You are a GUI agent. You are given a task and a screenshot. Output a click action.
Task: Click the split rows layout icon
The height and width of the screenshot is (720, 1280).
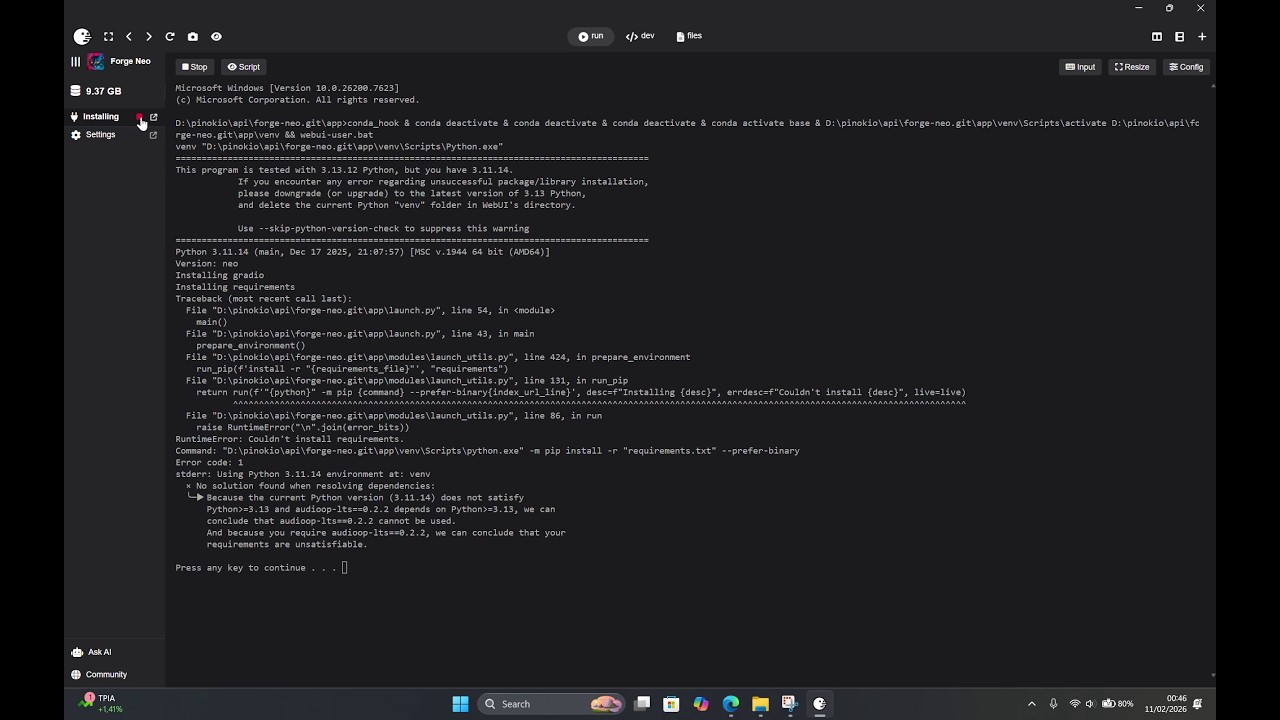click(x=1180, y=37)
